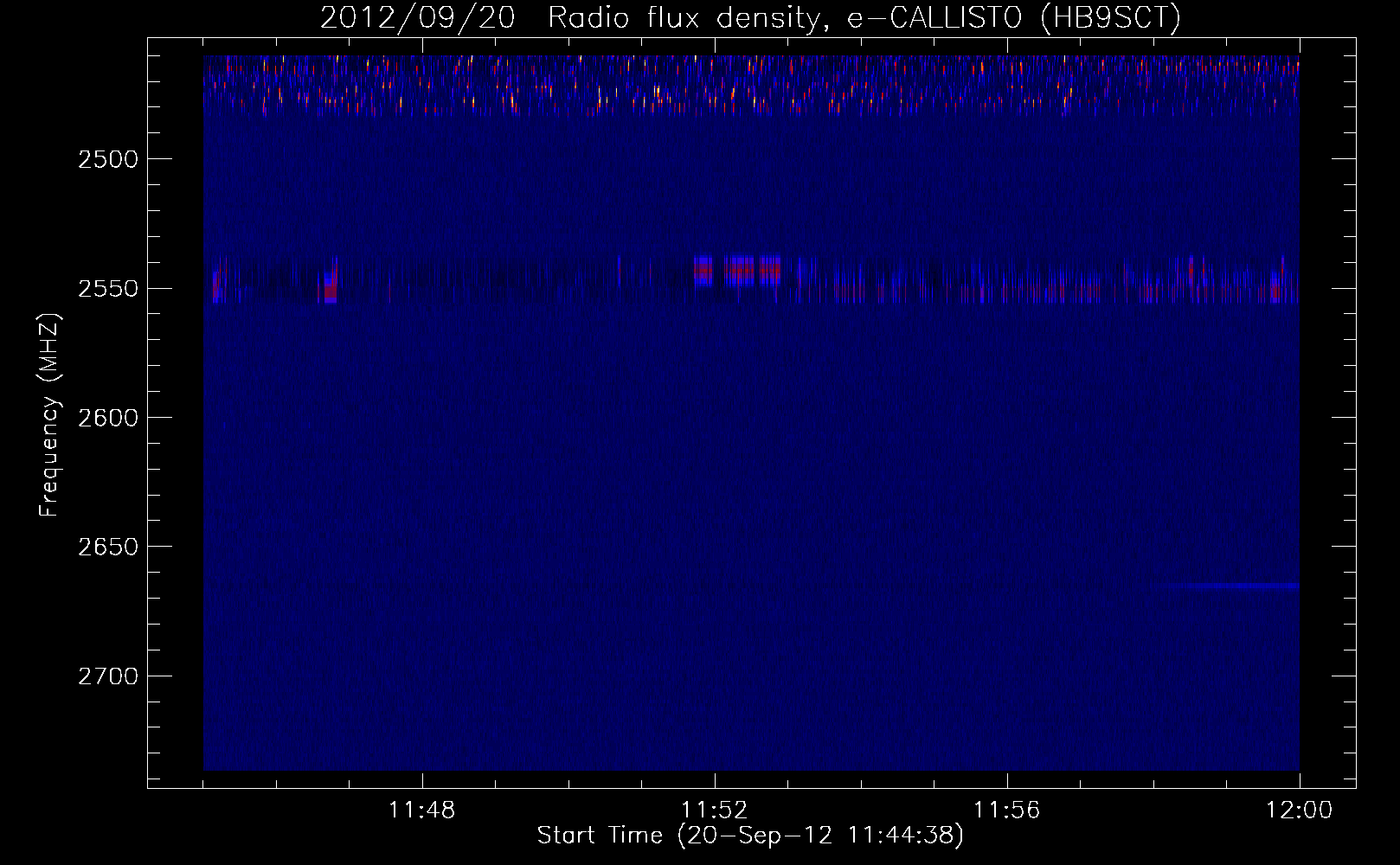Click the 11:52 time axis label
This screenshot has height=865, width=1400.
[x=715, y=811]
